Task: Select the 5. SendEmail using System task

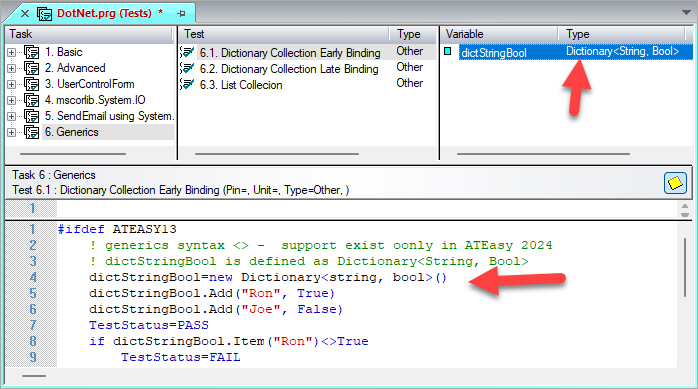Action: 109,116
